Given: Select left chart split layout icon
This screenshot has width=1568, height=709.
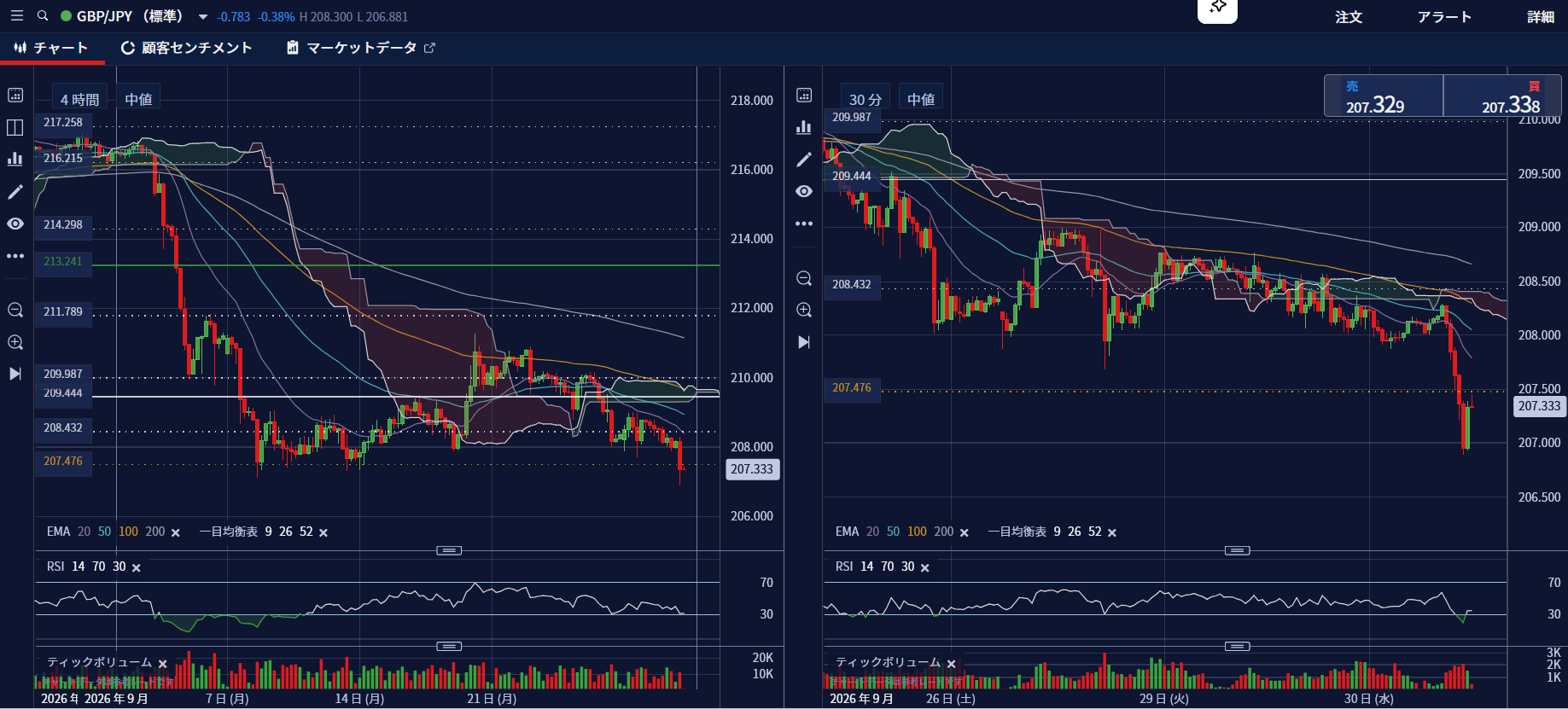Looking at the screenshot, I should click(x=15, y=127).
